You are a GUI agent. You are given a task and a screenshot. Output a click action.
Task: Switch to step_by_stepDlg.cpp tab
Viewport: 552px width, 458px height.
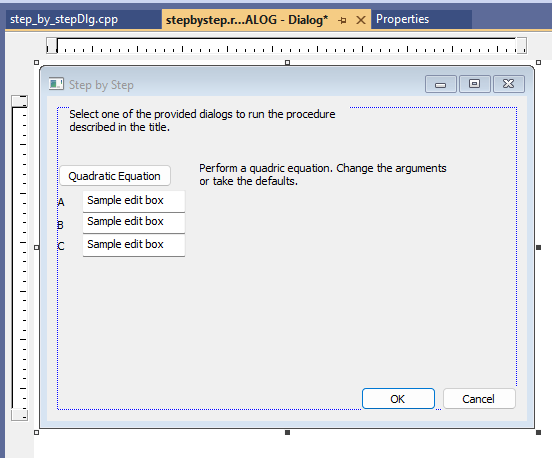click(x=64, y=19)
